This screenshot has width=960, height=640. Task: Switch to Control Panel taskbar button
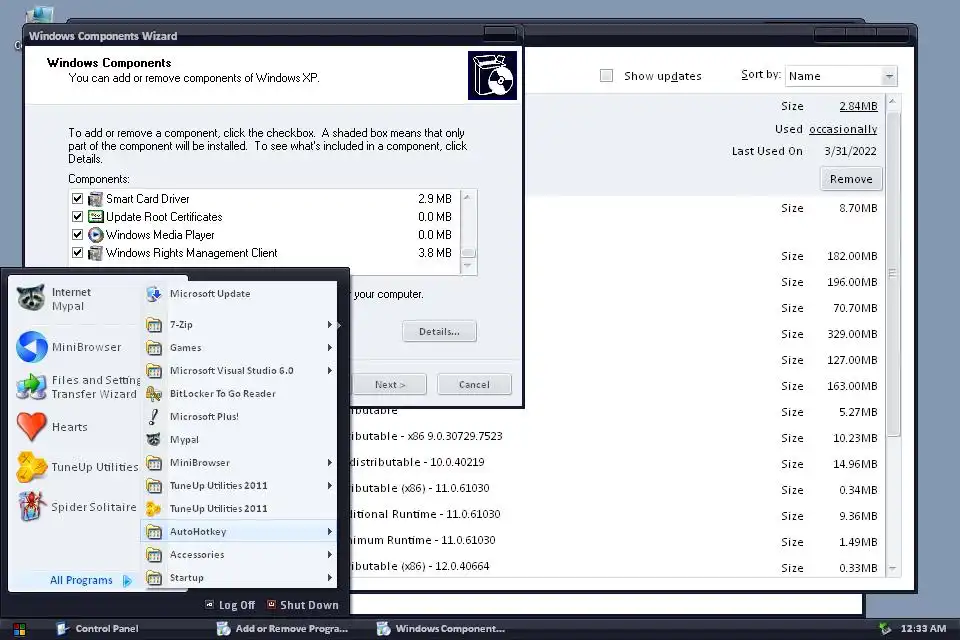pyautogui.click(x=98, y=629)
